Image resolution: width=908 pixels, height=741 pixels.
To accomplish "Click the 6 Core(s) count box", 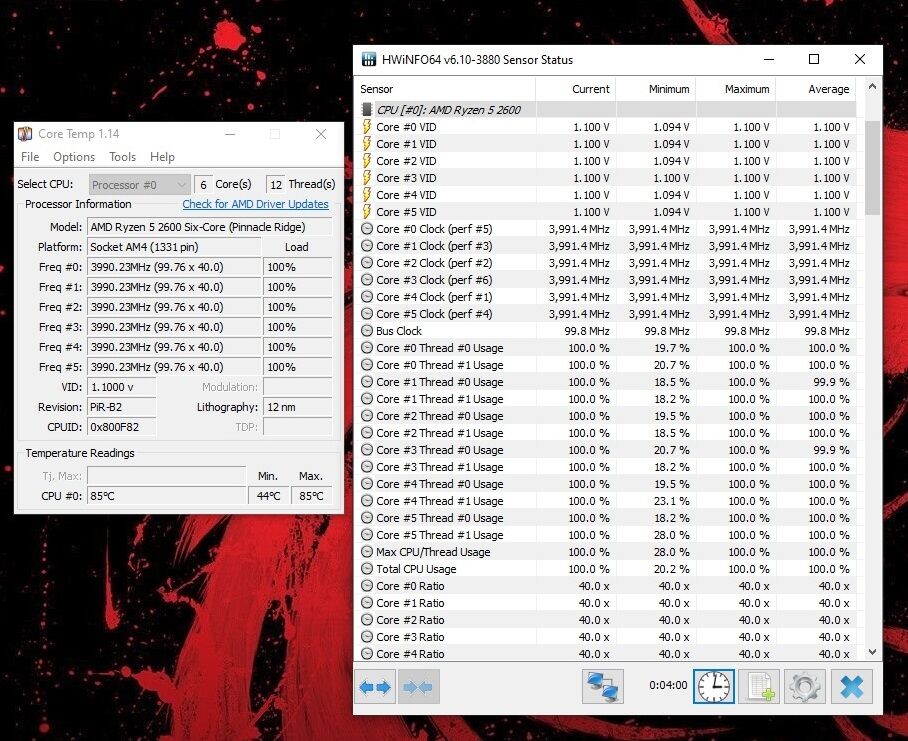I will tap(203, 185).
